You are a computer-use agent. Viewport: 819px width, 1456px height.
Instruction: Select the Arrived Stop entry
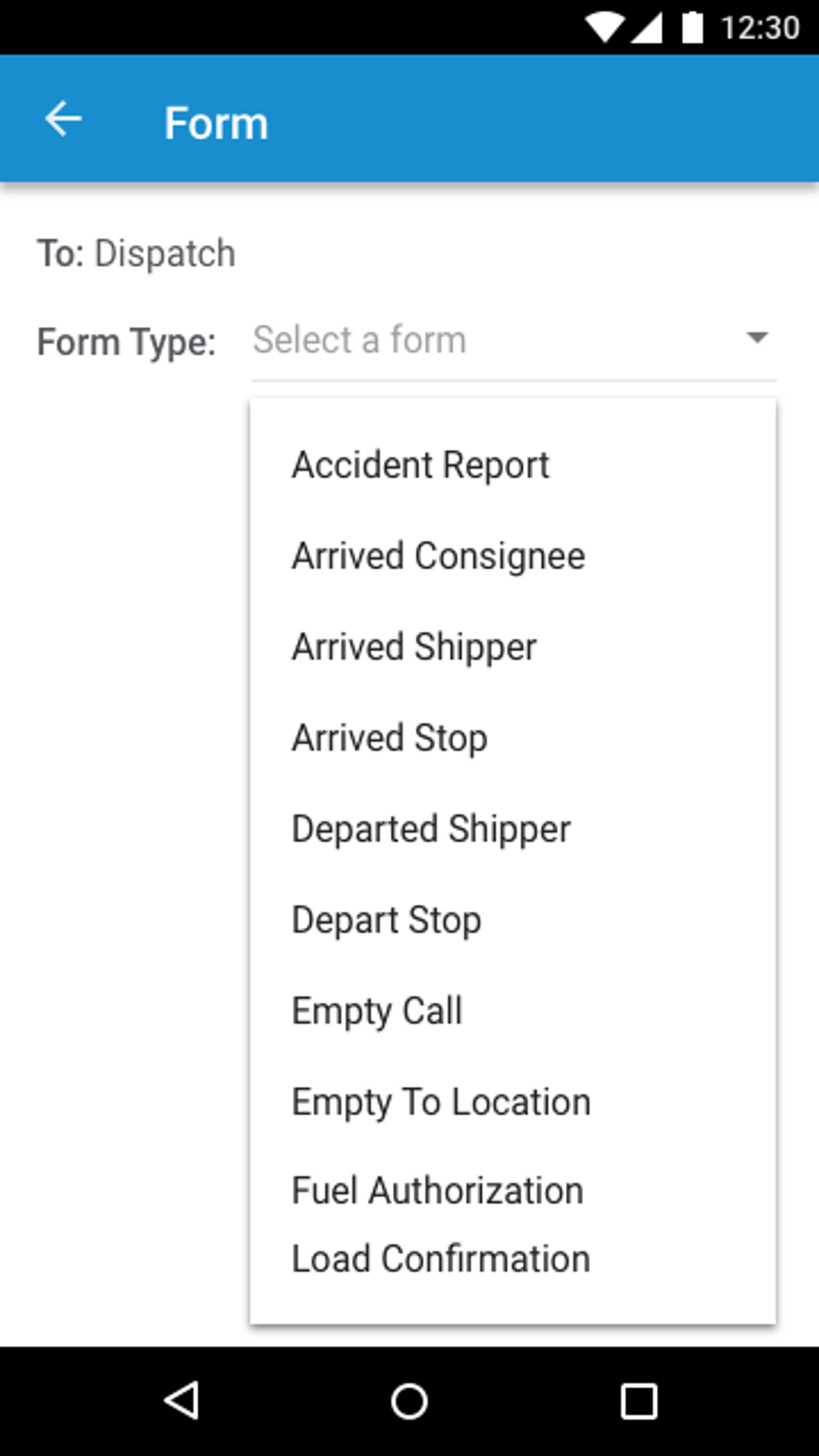389,738
